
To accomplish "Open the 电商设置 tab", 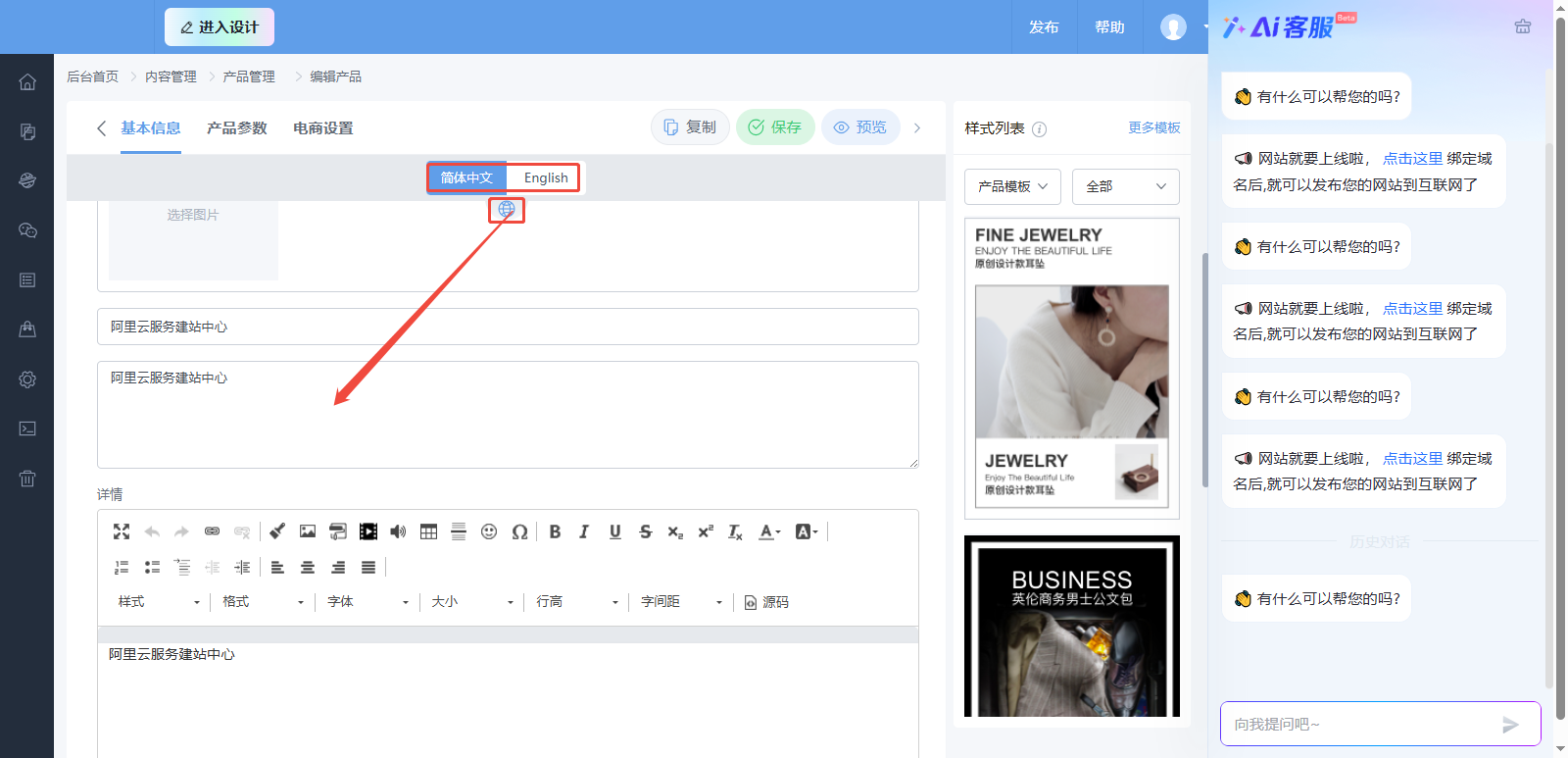I will (x=323, y=127).
